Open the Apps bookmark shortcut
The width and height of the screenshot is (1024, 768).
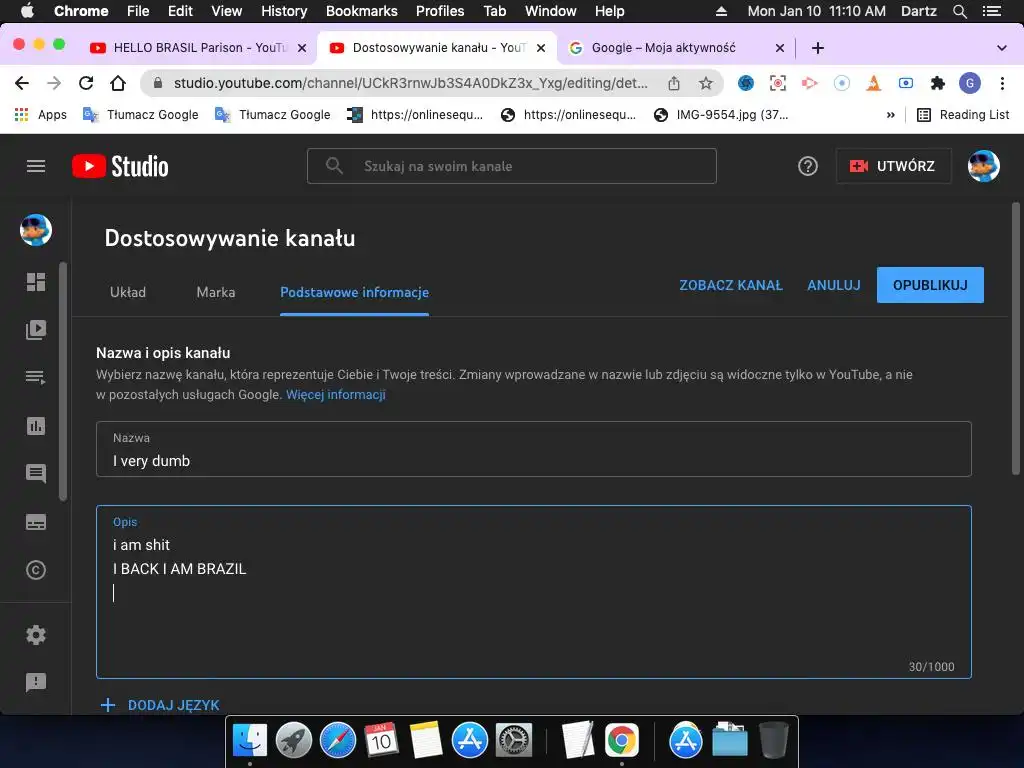(x=40, y=115)
